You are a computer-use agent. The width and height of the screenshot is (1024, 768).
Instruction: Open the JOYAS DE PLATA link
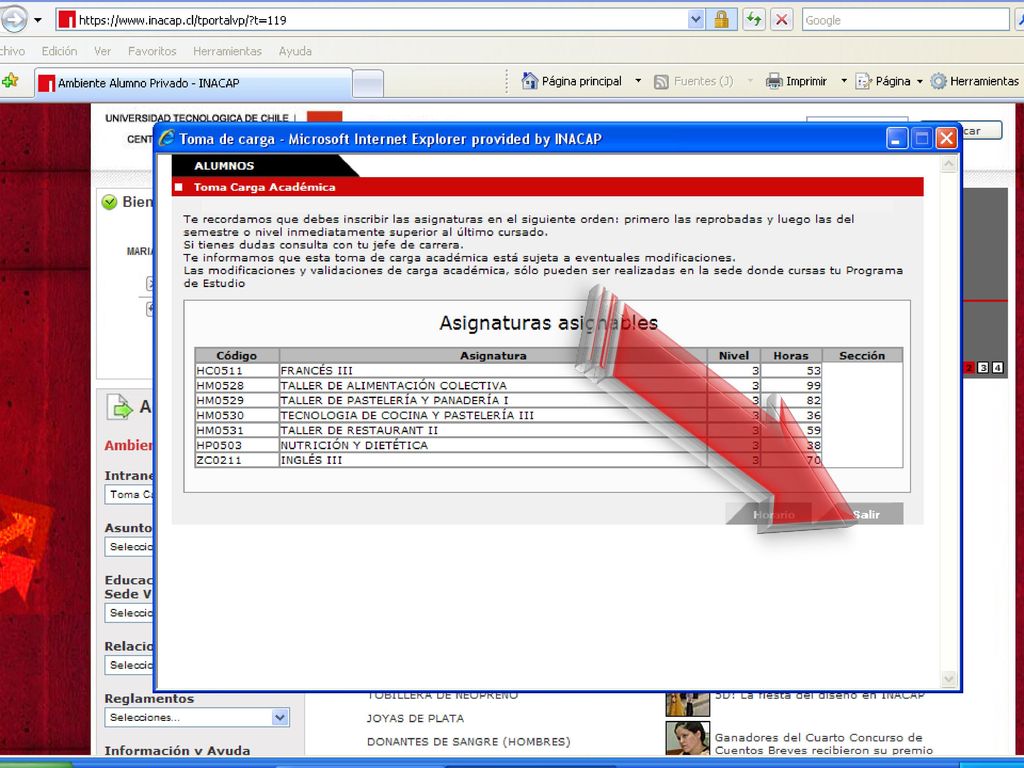point(415,718)
